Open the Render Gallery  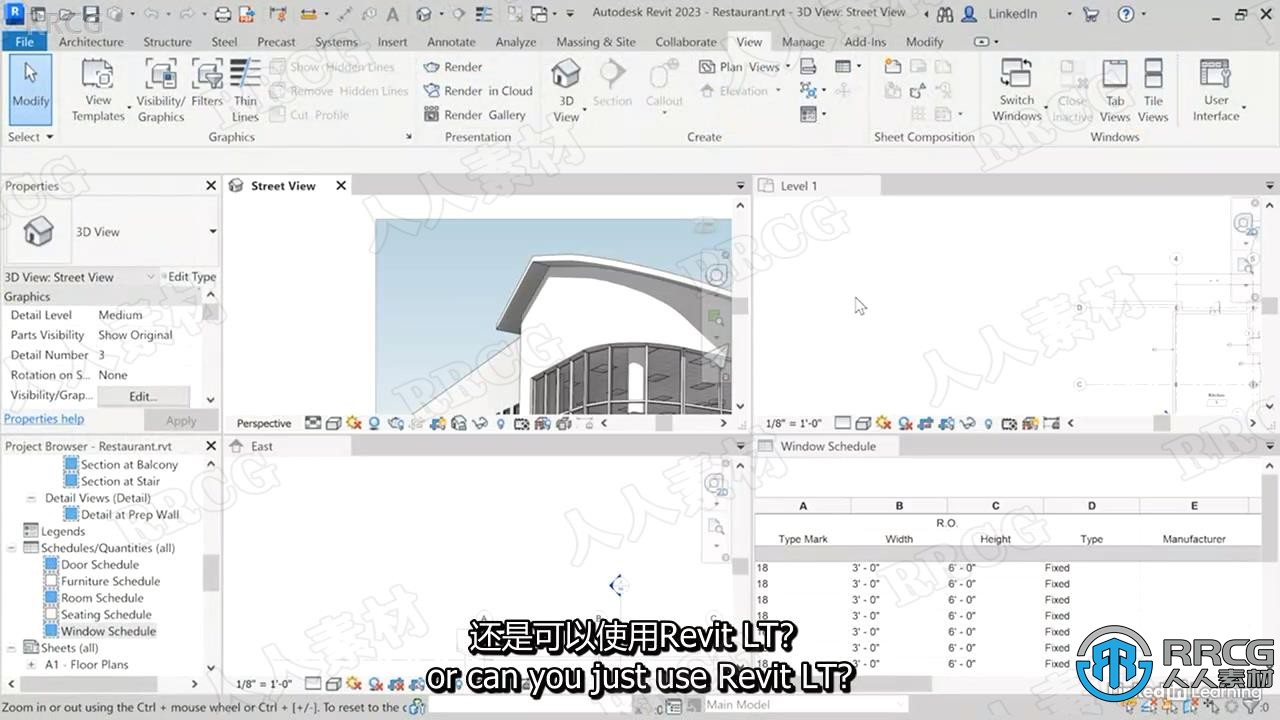(x=475, y=115)
